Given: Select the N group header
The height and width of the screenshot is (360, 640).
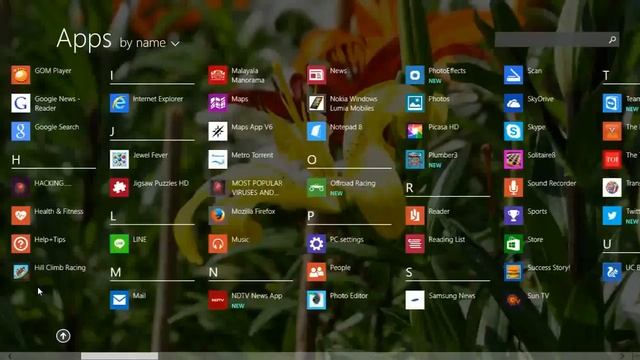Looking at the screenshot, I should pos(213,272).
